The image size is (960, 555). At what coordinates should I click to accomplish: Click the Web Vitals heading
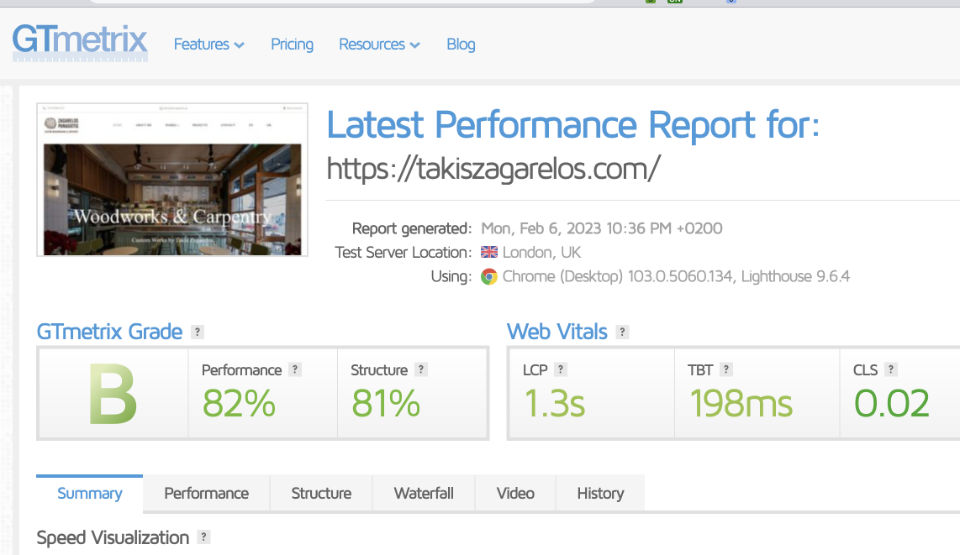[557, 331]
